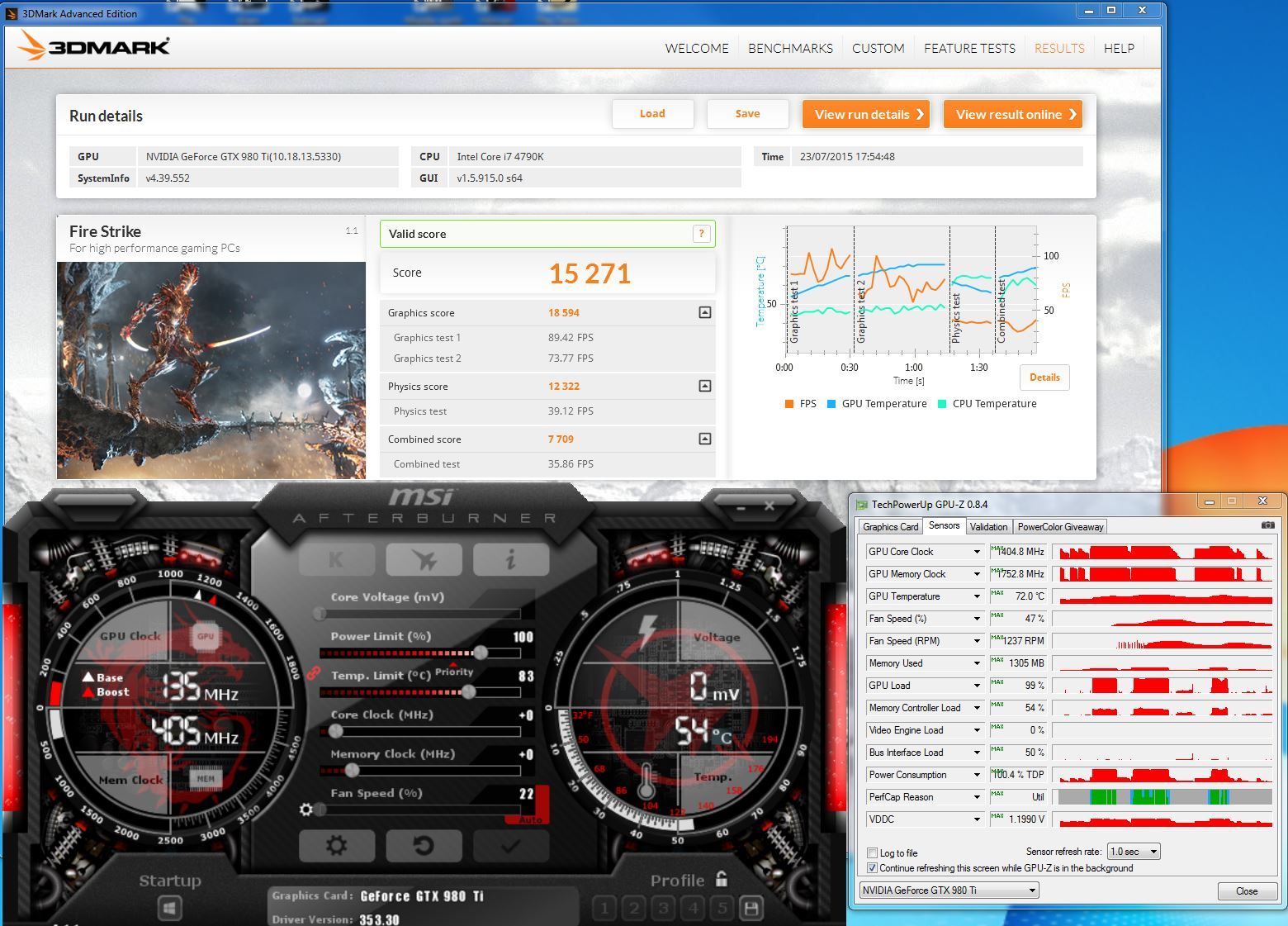
Task: Toggle the Startup Windows logo button in Afterburner
Action: coord(170,909)
